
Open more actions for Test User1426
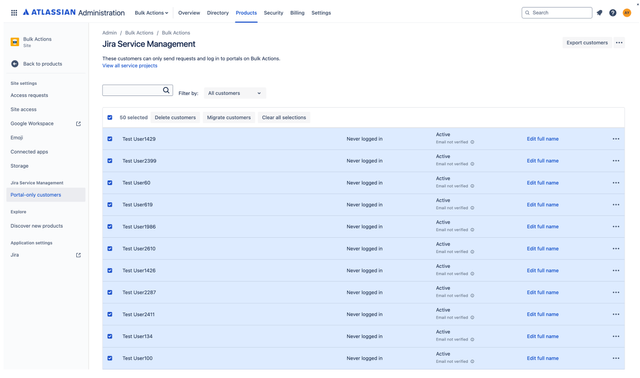616,271
